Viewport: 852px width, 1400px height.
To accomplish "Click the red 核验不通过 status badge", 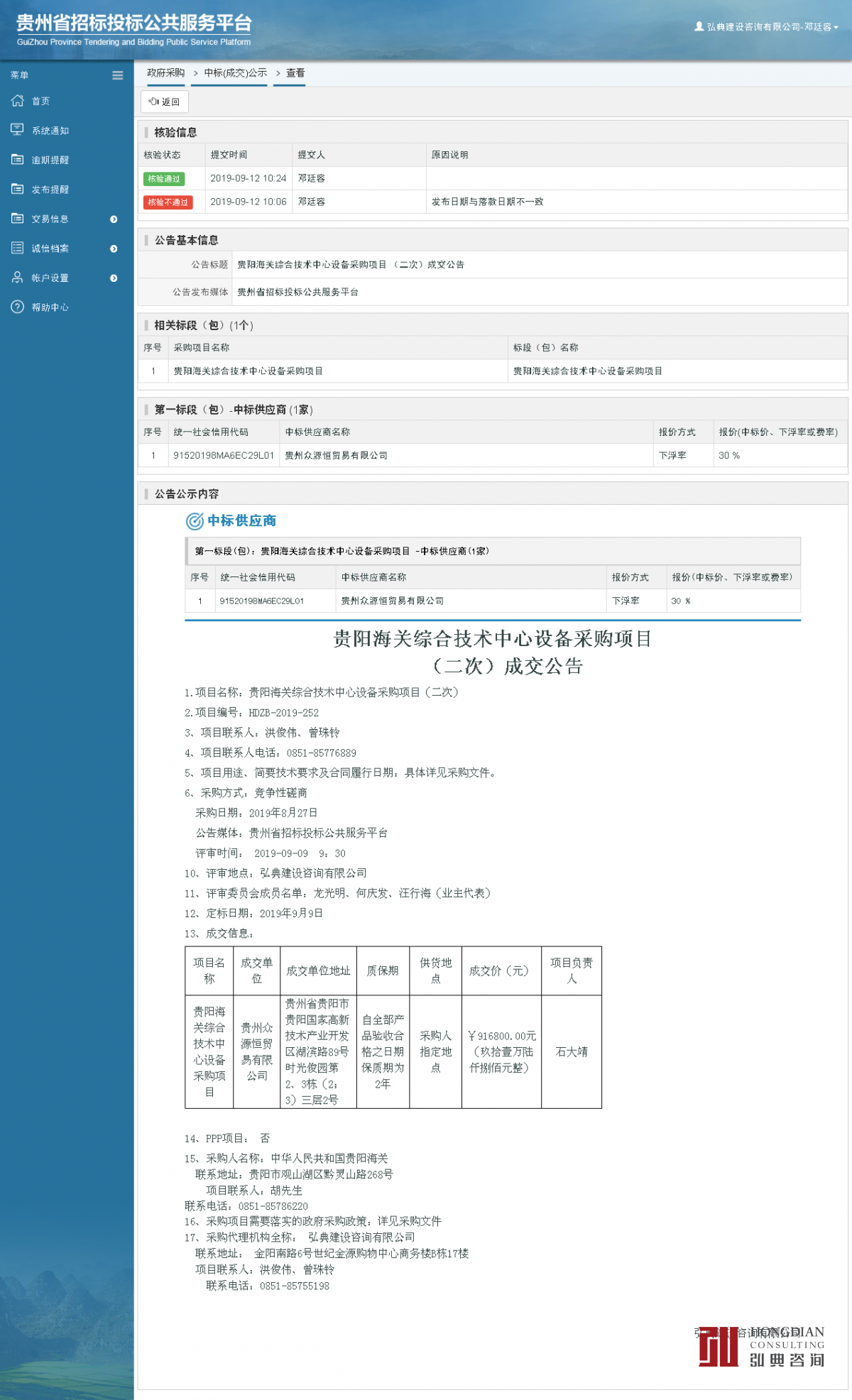I will [168, 202].
